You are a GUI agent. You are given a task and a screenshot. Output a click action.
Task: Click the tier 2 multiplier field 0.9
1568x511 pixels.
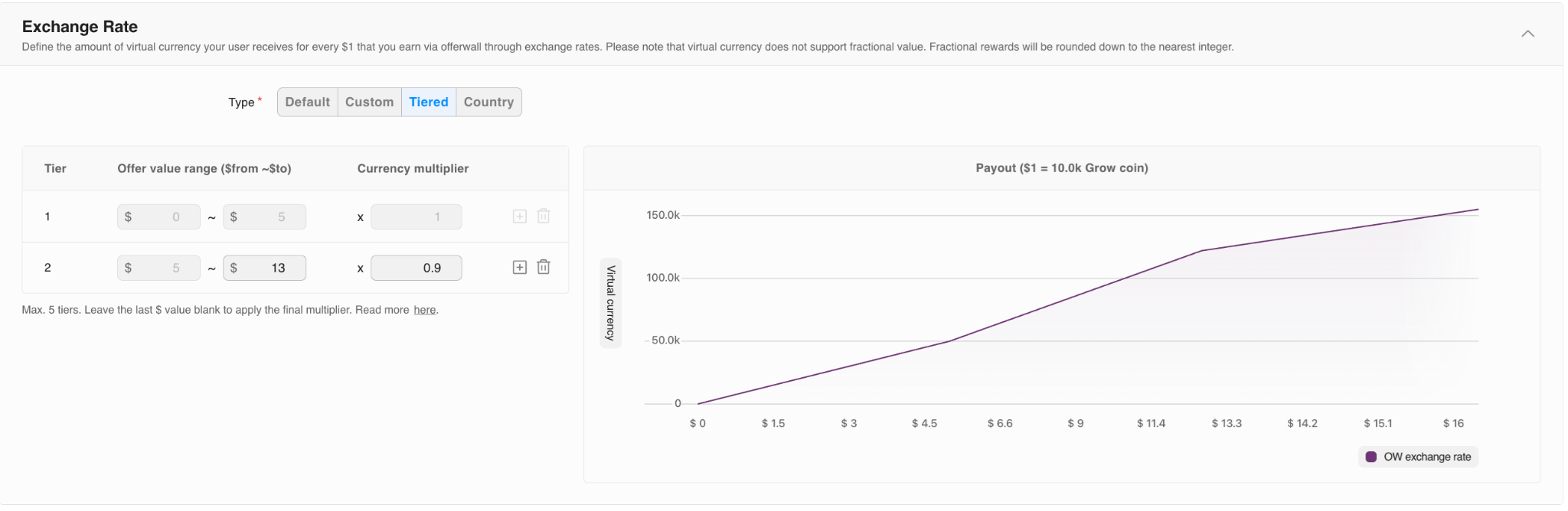(x=416, y=268)
